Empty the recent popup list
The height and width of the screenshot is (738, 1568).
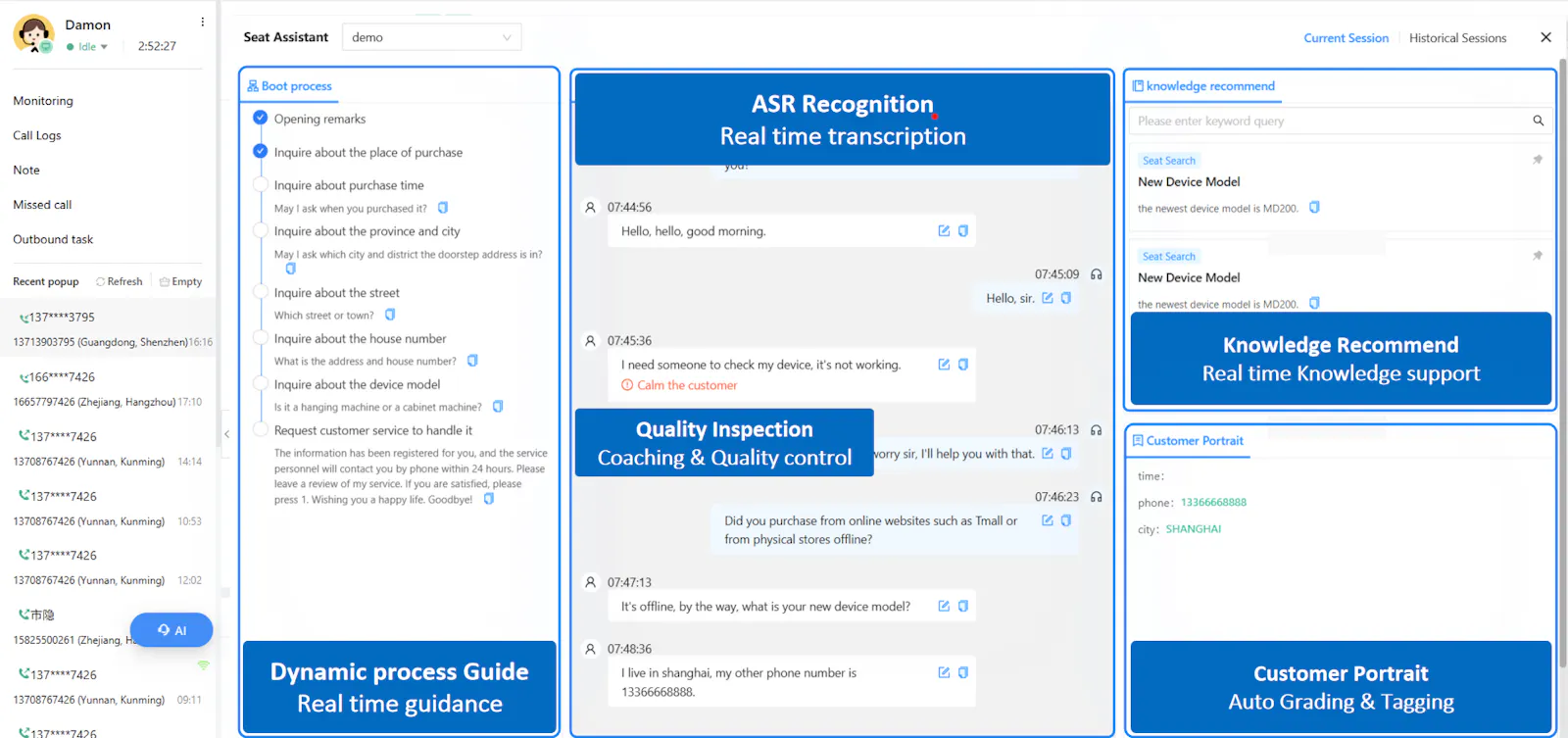pos(180,281)
